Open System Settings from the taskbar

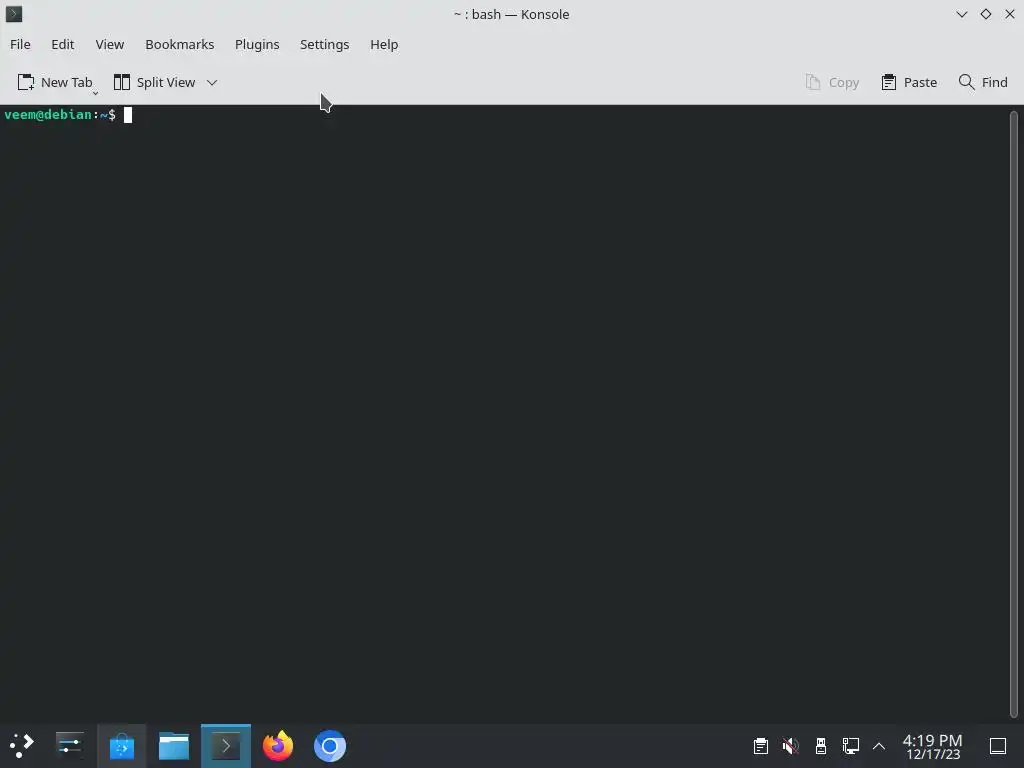click(x=69, y=746)
